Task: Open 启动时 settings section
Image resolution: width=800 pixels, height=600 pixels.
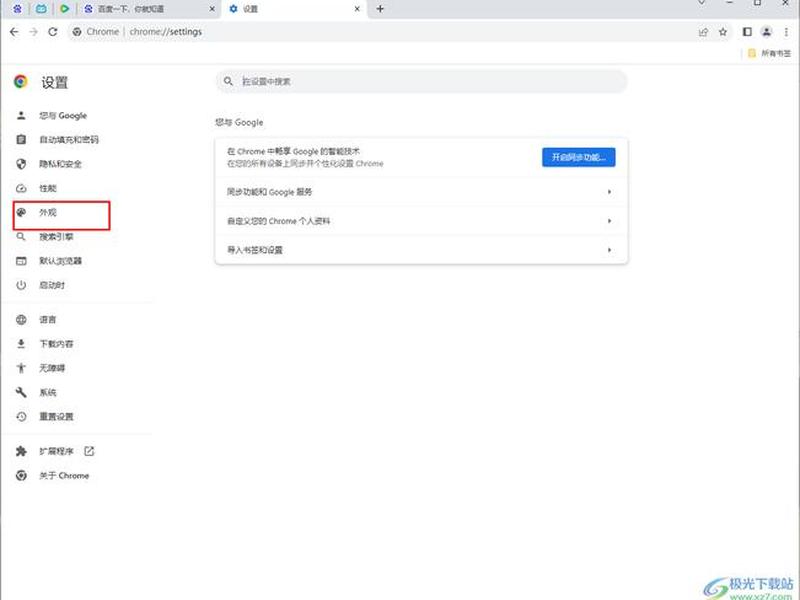Action: tap(52, 285)
